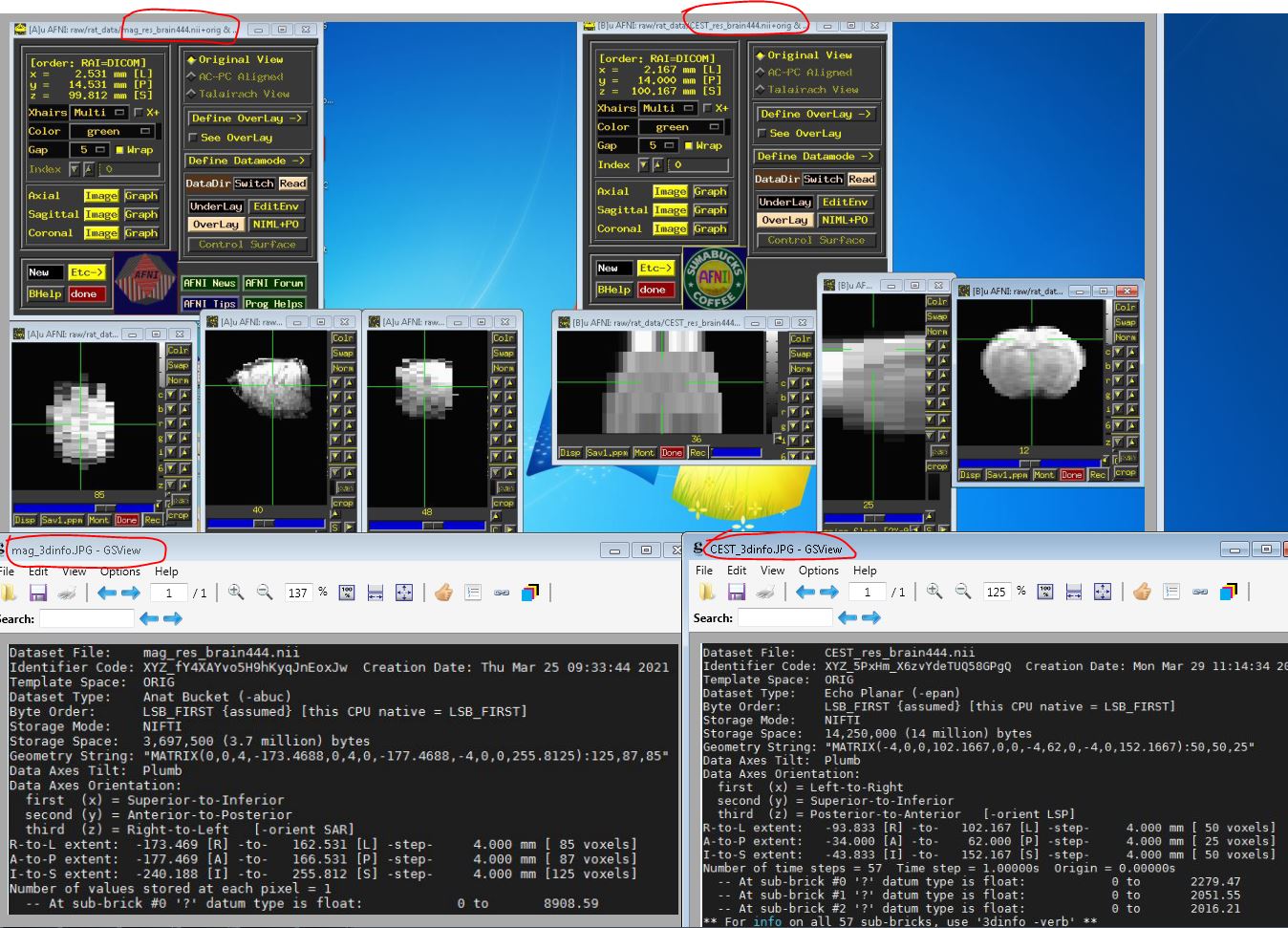Expand Define OverLay panel in controller B
The image size is (1288, 928).
pos(815,114)
